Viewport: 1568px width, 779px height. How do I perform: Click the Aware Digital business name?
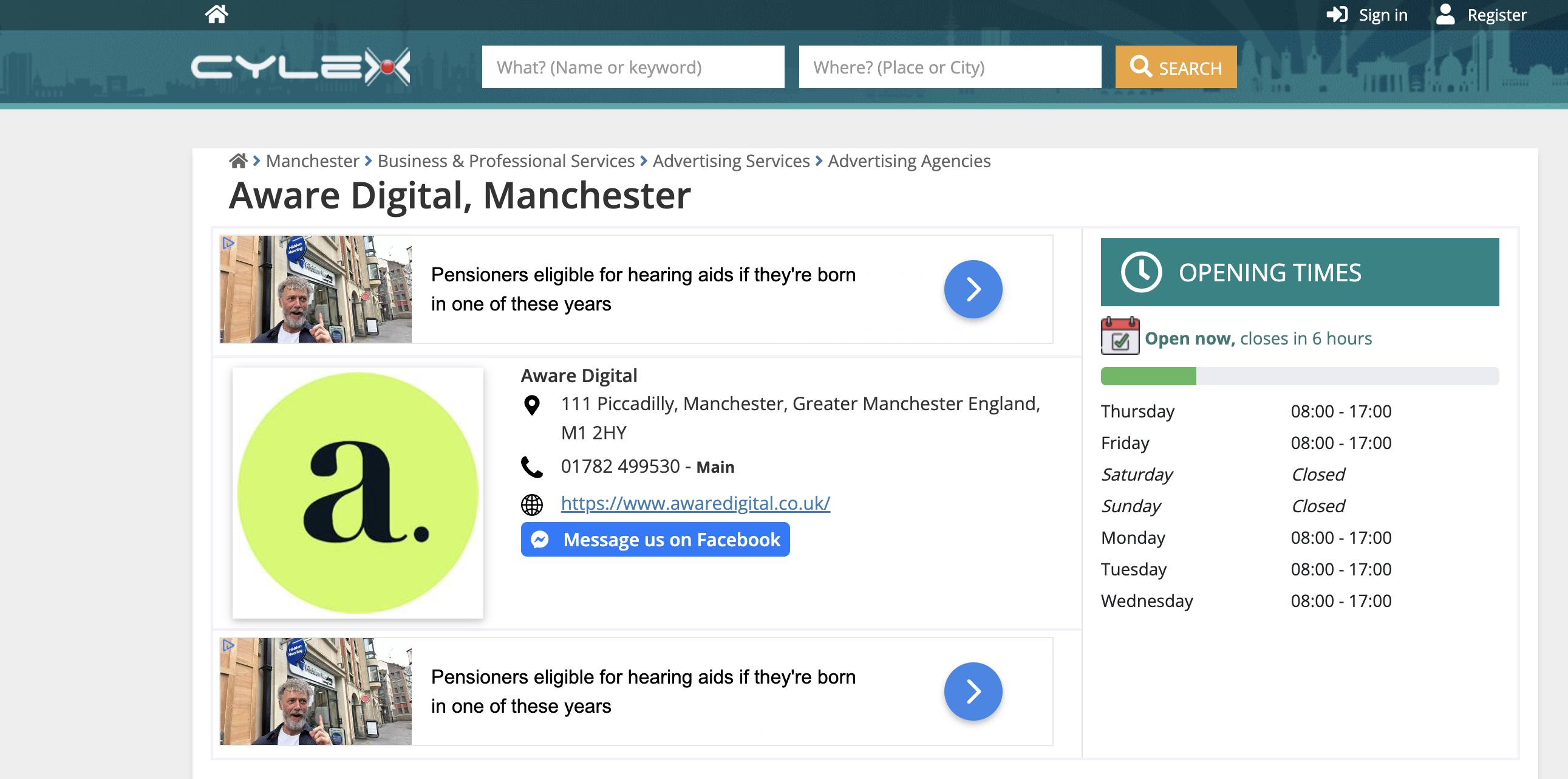(x=579, y=376)
